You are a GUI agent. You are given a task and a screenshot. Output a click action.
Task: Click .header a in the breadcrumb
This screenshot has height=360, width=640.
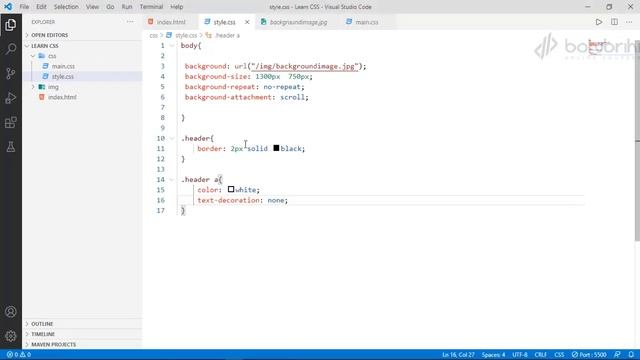(227, 36)
